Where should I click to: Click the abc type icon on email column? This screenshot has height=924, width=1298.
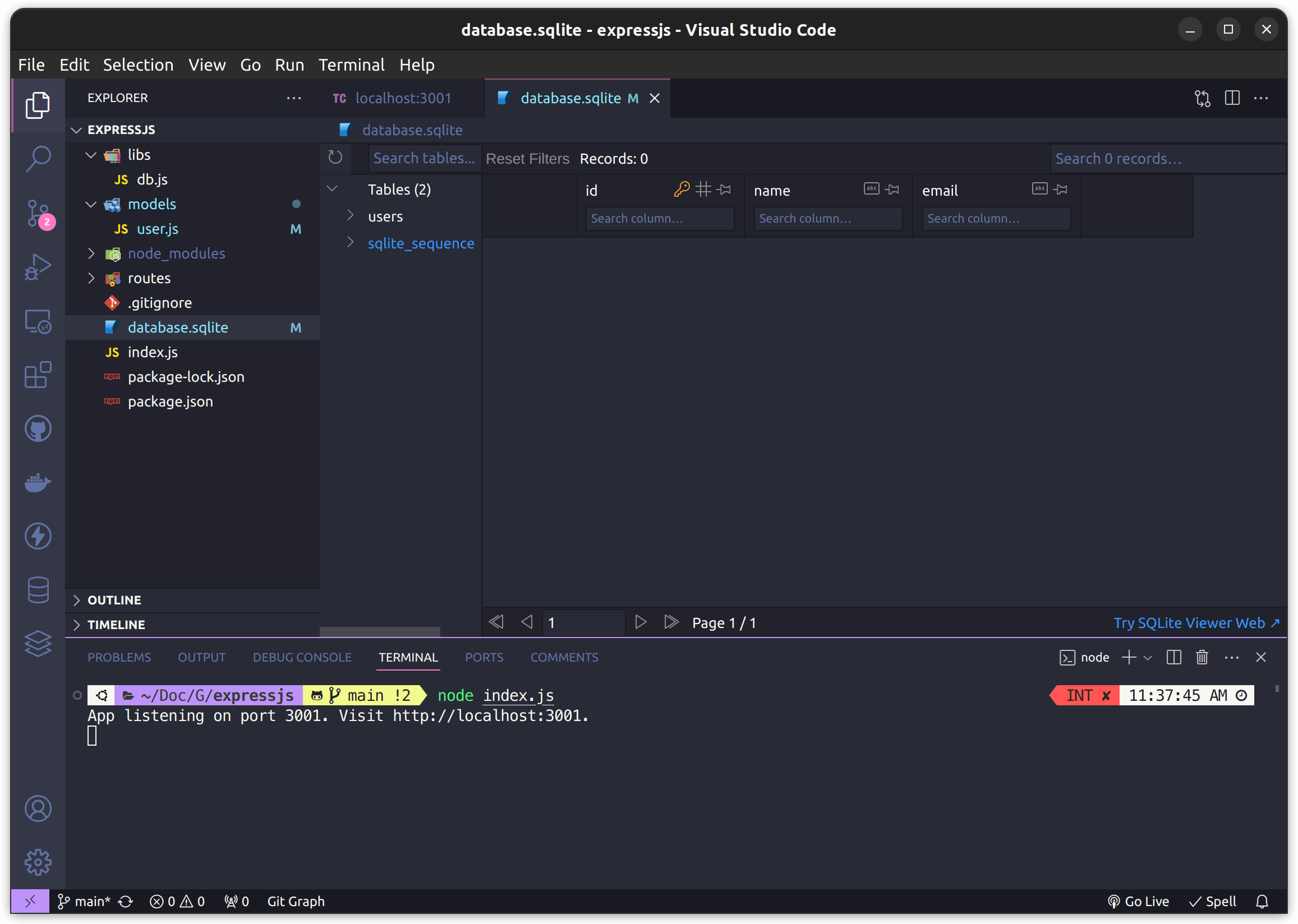1039,188
